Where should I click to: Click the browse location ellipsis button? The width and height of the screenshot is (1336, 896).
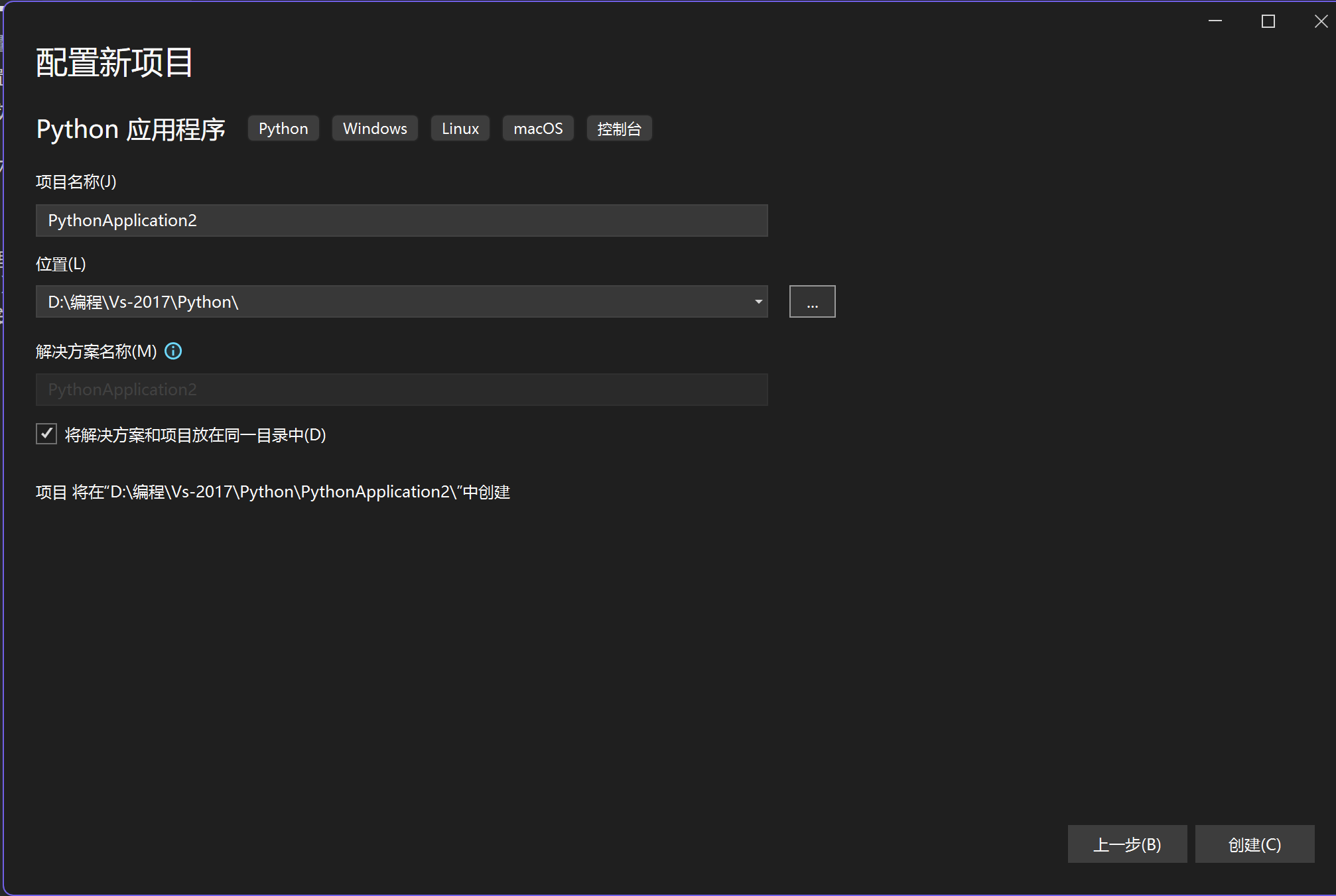click(x=812, y=302)
